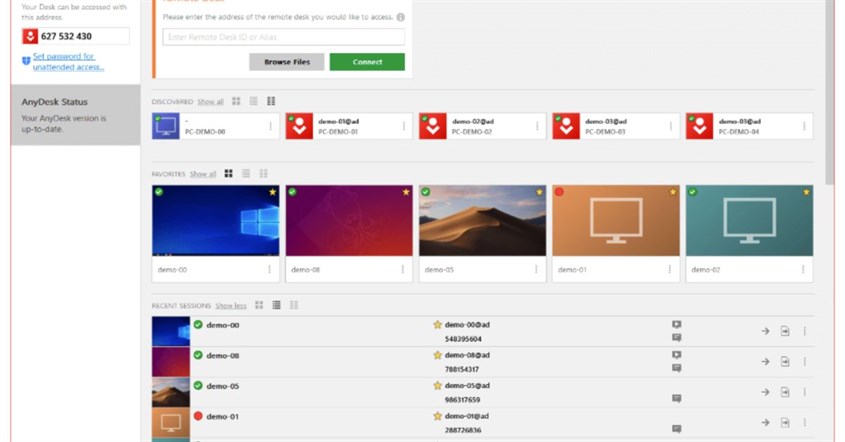The width and height of the screenshot is (845, 442).
Task: Open three-dot menu on demo-05 favorite
Action: 536,269
